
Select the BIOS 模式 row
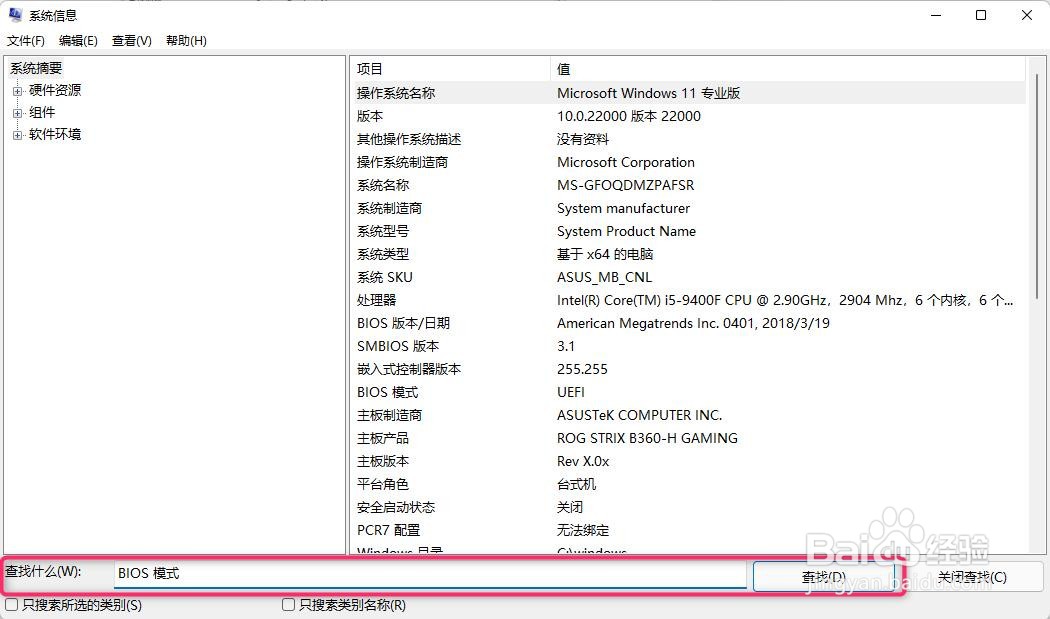[688, 392]
